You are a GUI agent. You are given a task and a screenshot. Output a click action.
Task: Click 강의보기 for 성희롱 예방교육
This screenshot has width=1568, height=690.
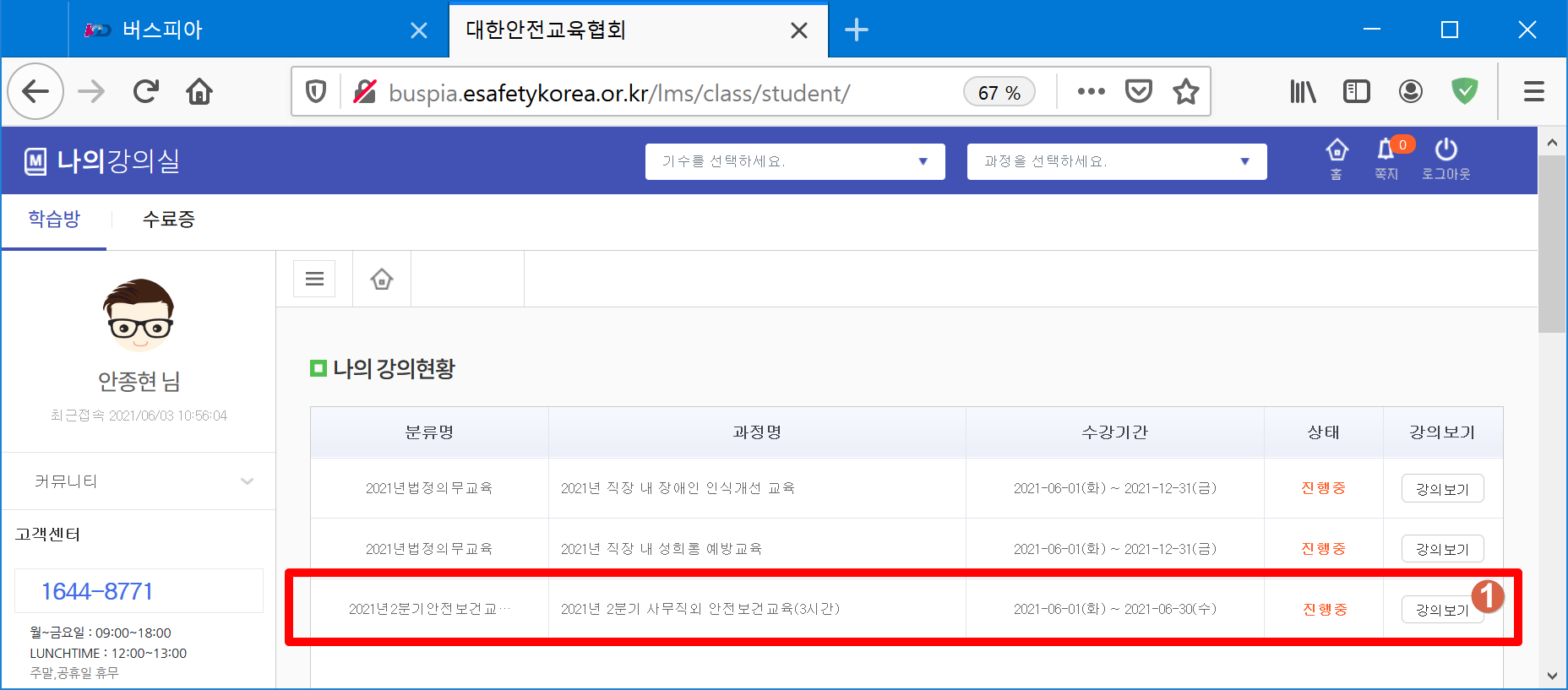(1442, 549)
